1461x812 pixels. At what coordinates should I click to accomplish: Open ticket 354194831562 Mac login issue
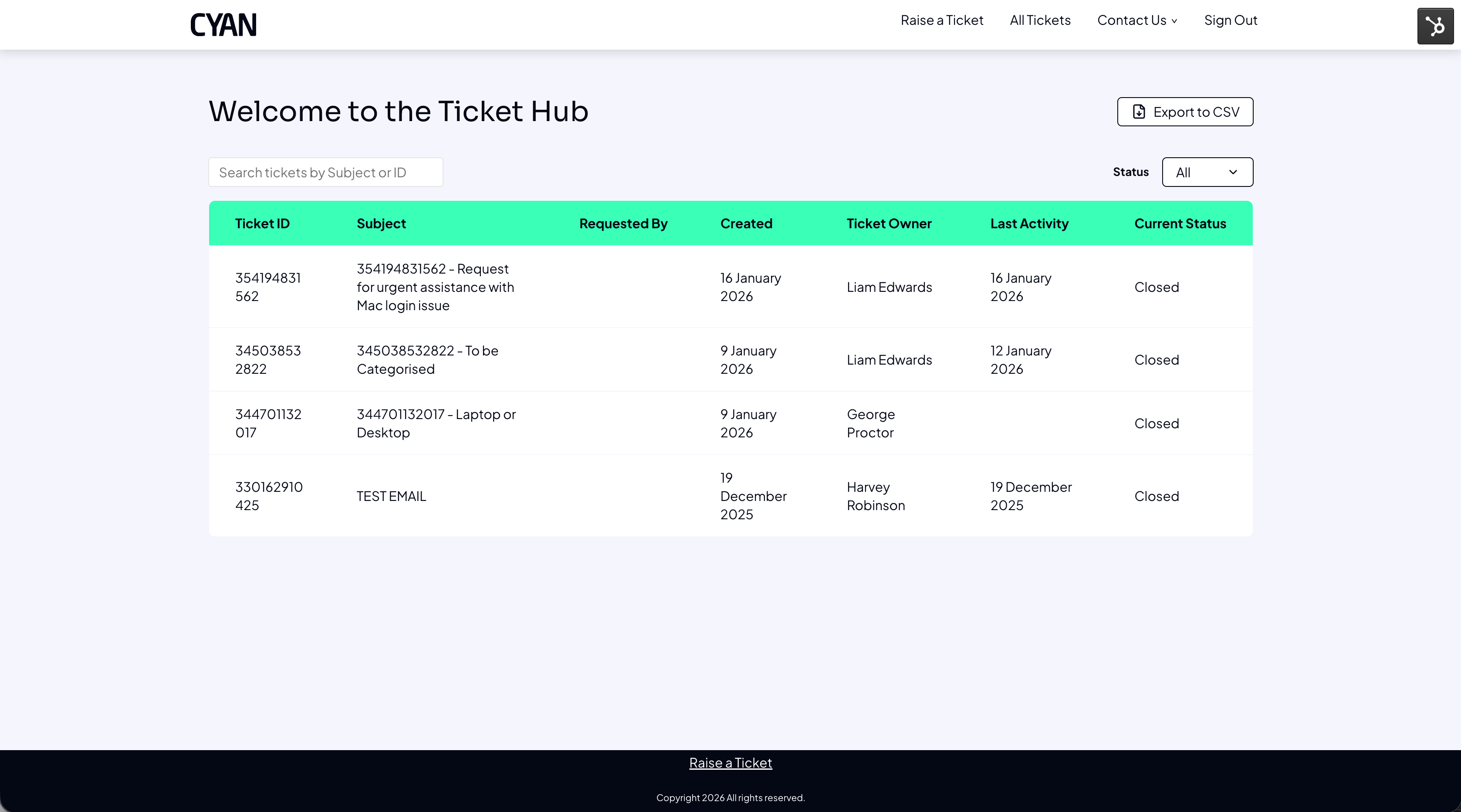pyautogui.click(x=436, y=287)
